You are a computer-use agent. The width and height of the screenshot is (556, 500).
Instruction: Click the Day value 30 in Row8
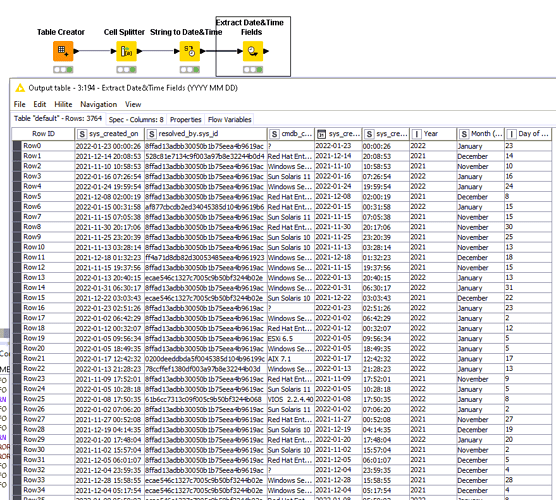pos(528,227)
